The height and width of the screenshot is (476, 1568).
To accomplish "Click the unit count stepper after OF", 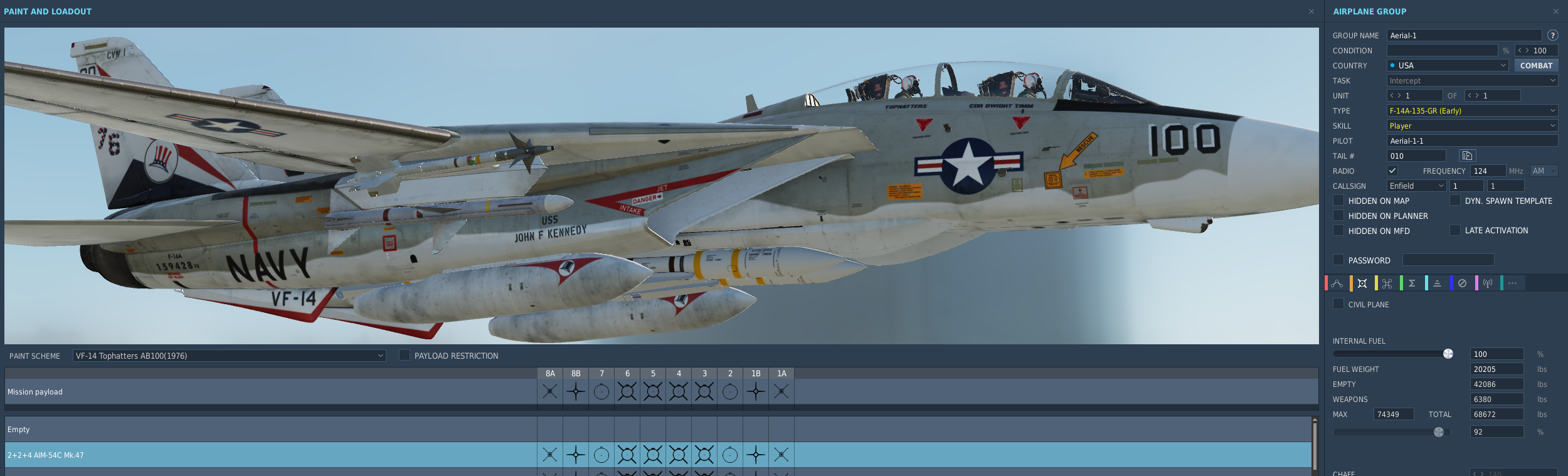I will click(1473, 95).
